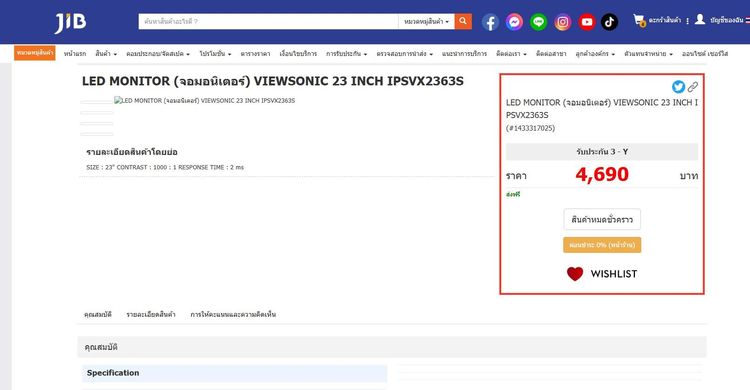The width and height of the screenshot is (750, 390).
Task: Click the user account silhouette icon
Action: point(700,19)
